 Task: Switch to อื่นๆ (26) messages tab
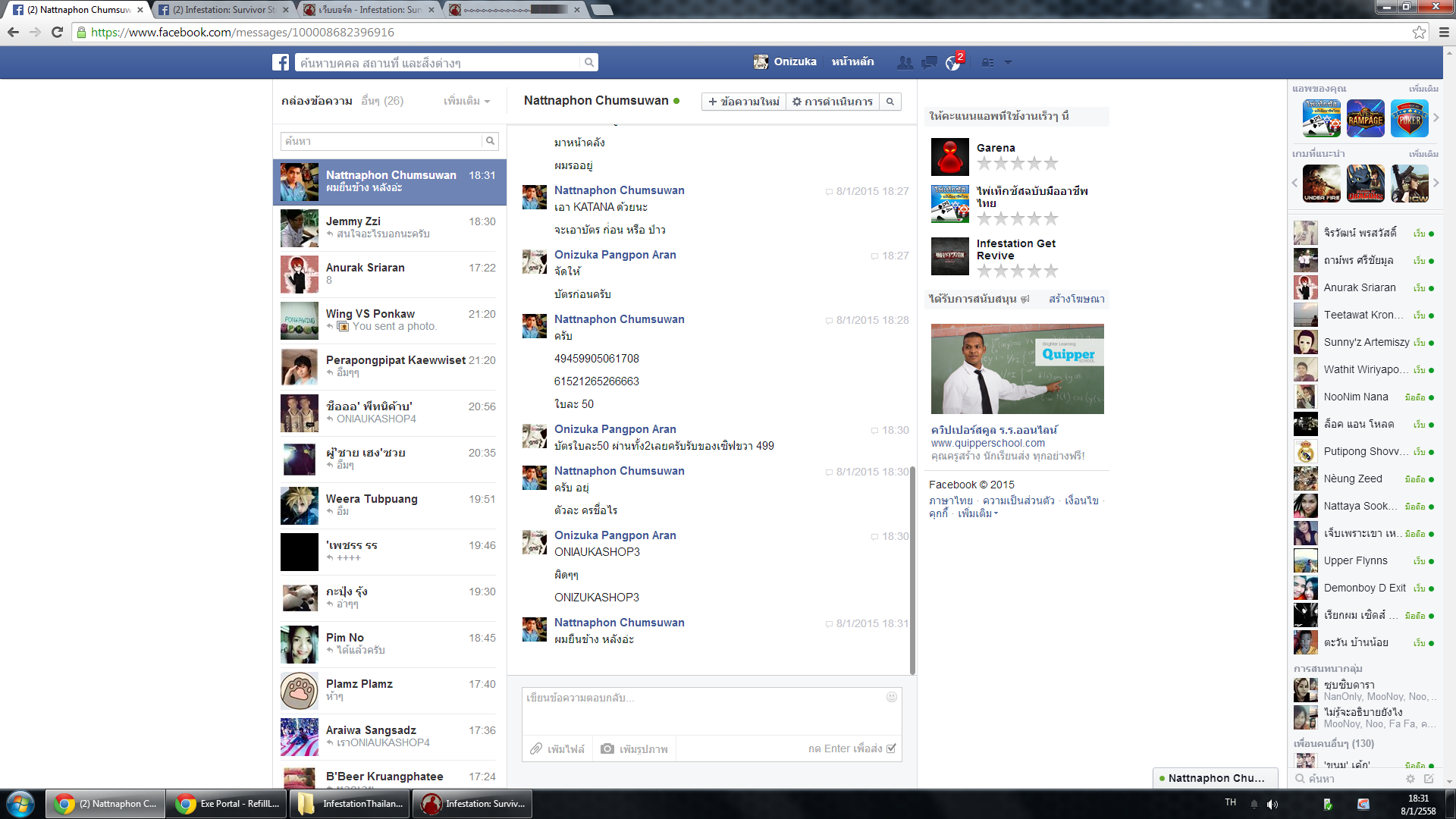click(x=382, y=101)
